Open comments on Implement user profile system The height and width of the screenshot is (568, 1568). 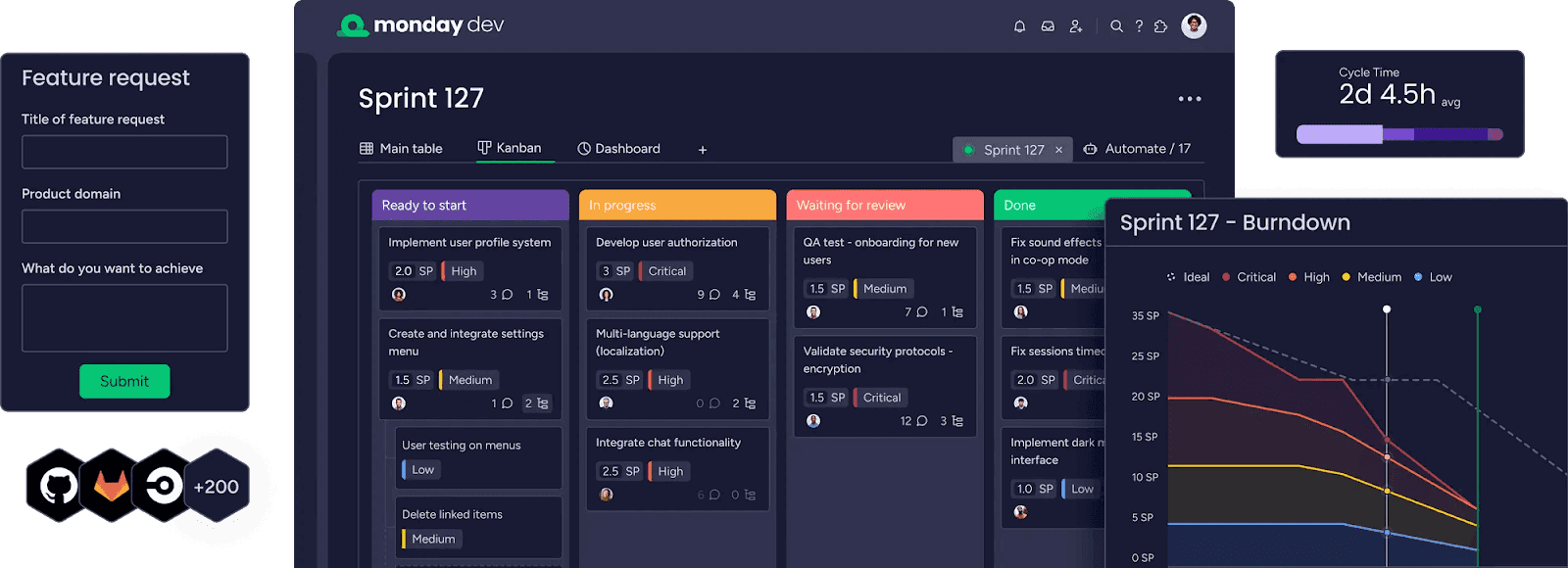click(502, 295)
